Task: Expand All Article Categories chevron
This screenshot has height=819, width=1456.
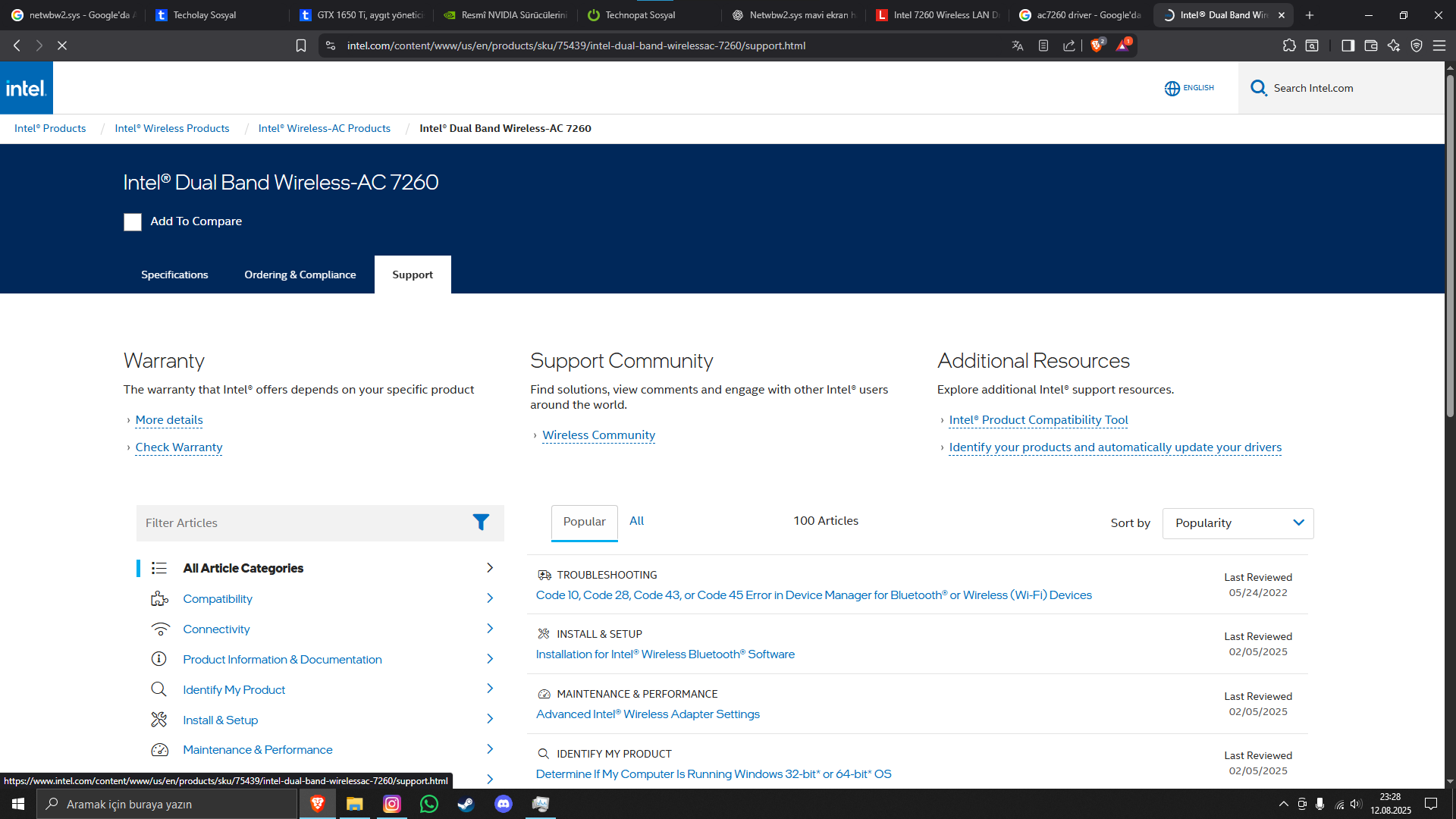Action: tap(490, 568)
